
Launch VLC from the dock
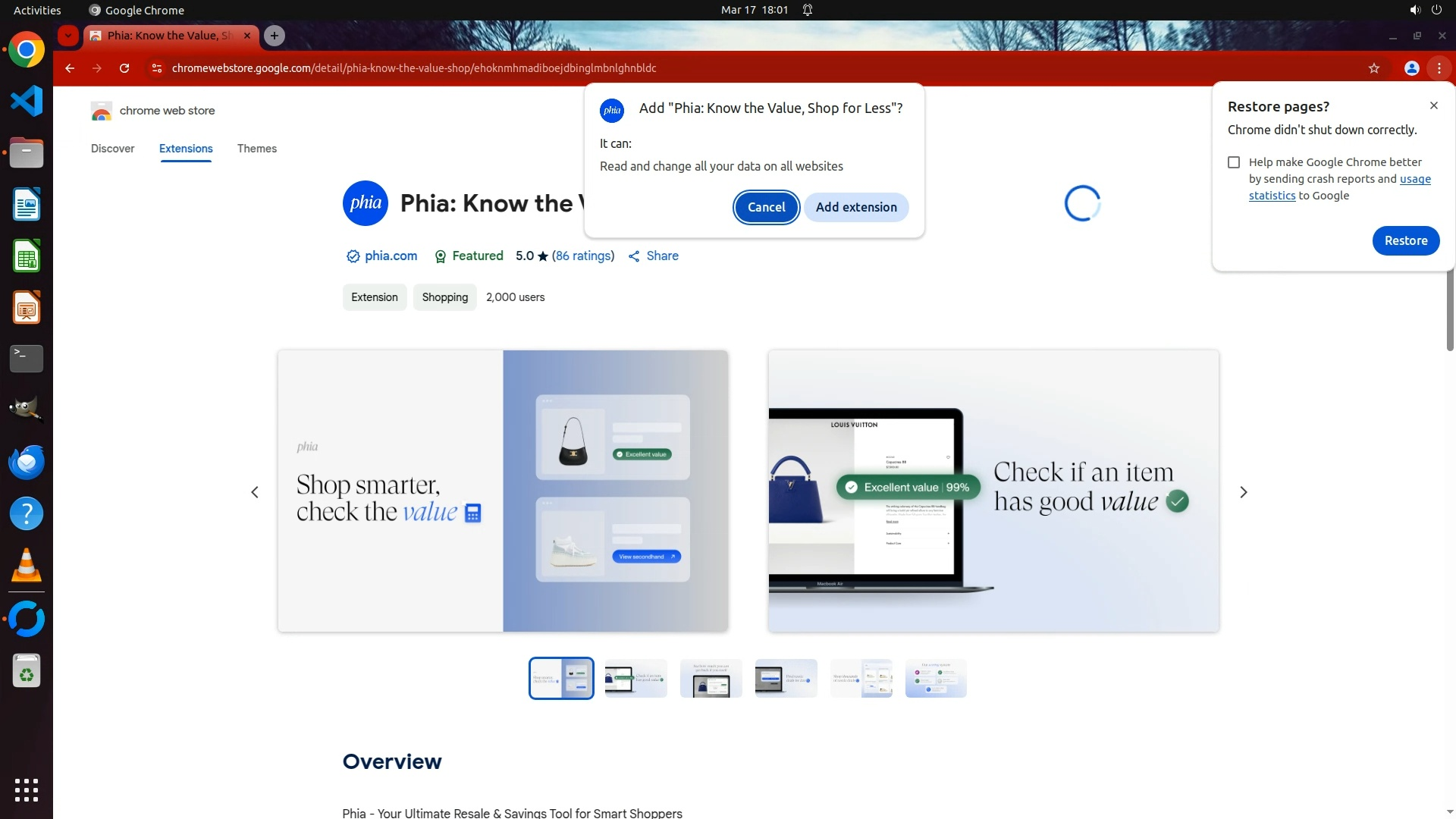(x=26, y=566)
